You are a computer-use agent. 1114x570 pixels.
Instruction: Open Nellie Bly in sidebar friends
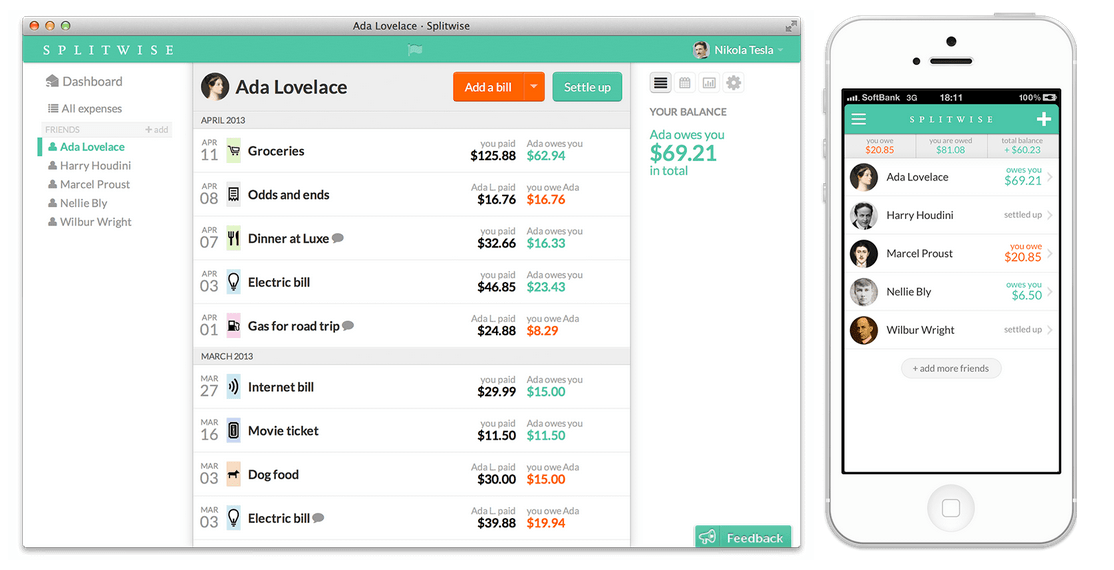(77, 203)
